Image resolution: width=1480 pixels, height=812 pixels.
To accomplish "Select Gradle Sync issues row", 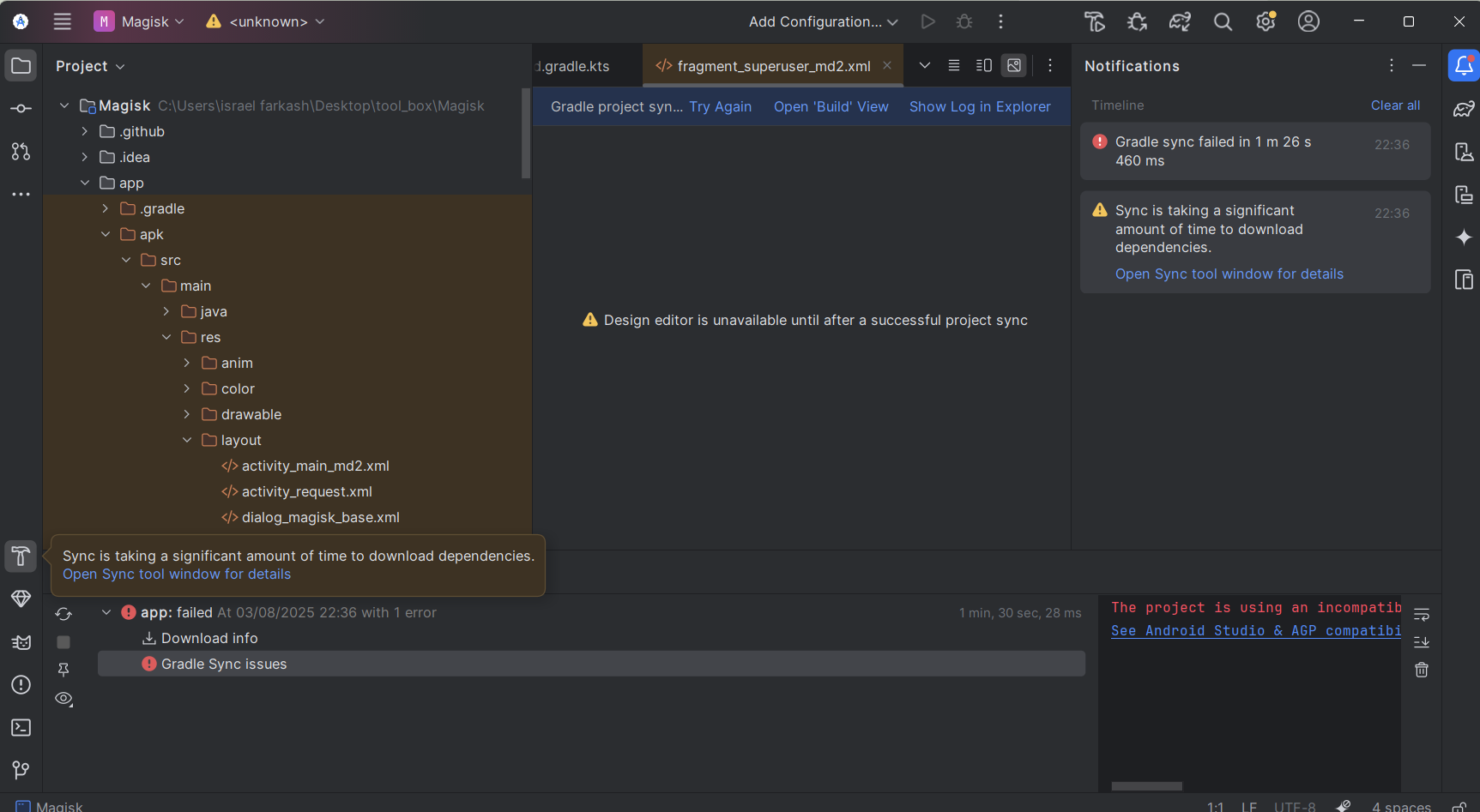I will (x=591, y=664).
